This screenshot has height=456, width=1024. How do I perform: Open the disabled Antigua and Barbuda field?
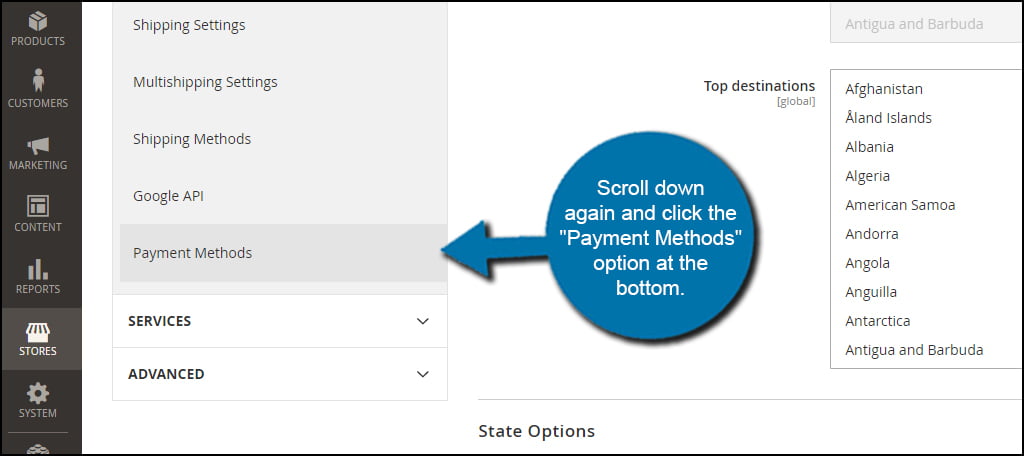(926, 24)
